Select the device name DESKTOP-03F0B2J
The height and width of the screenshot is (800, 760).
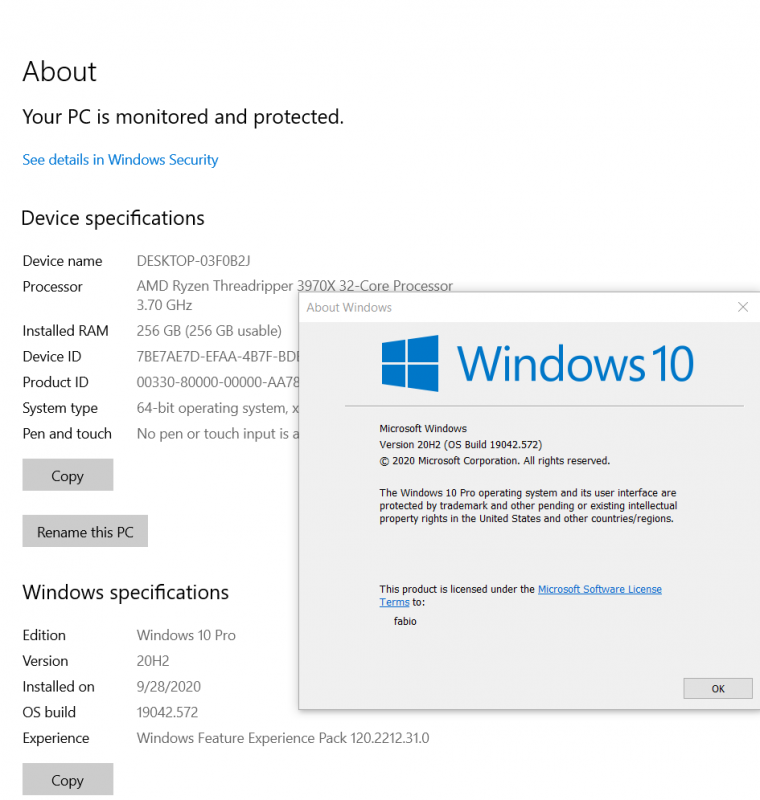point(193,261)
